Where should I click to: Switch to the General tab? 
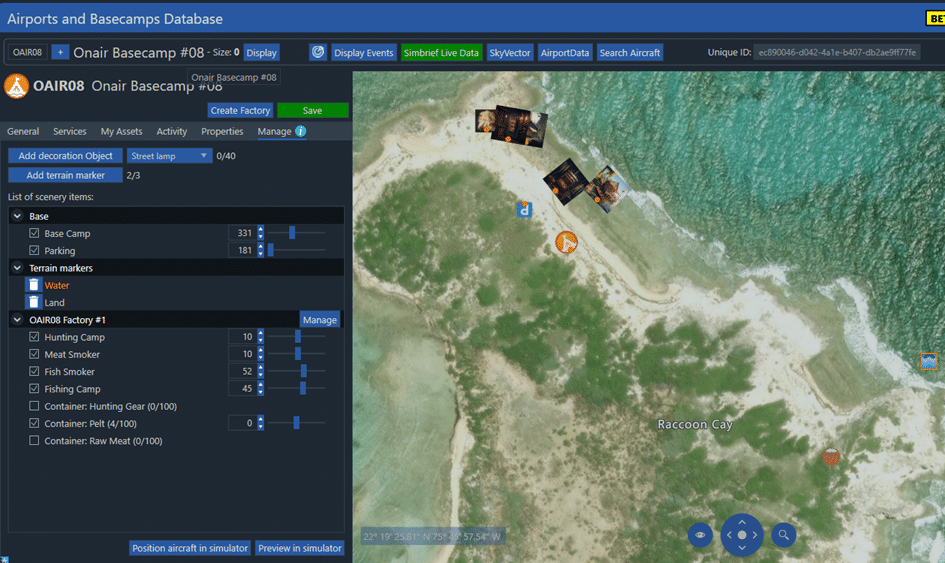pos(23,131)
